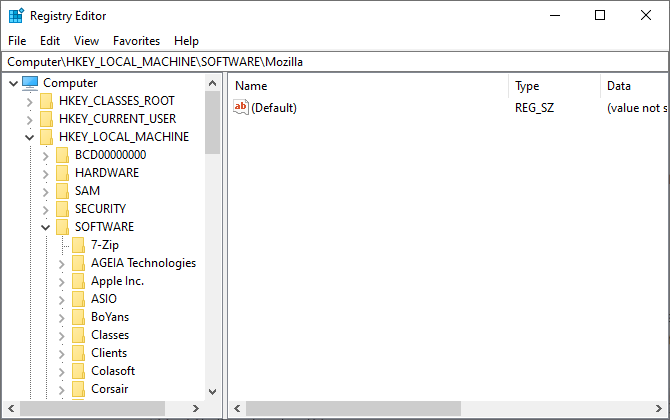This screenshot has width=670, height=420.
Task: Expand the HKEY_CURRENT_USER branch
Action: pos(29,119)
